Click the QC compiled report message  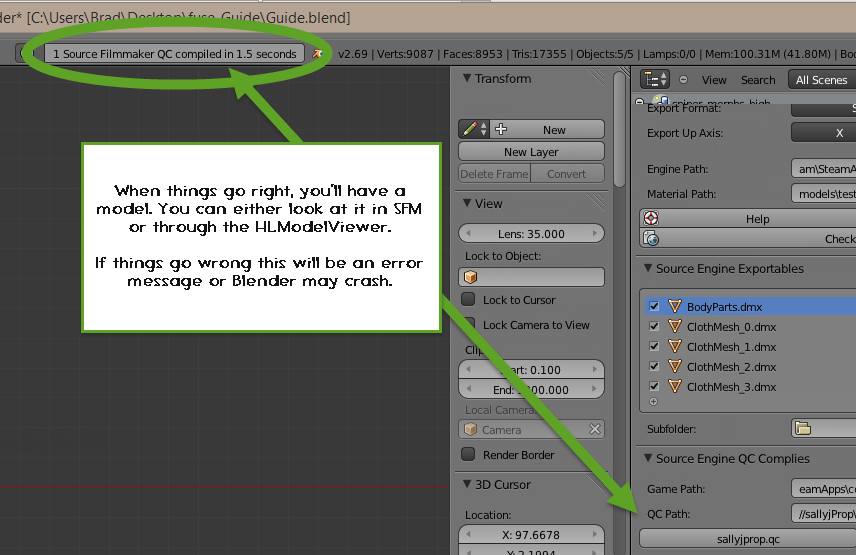pos(175,53)
